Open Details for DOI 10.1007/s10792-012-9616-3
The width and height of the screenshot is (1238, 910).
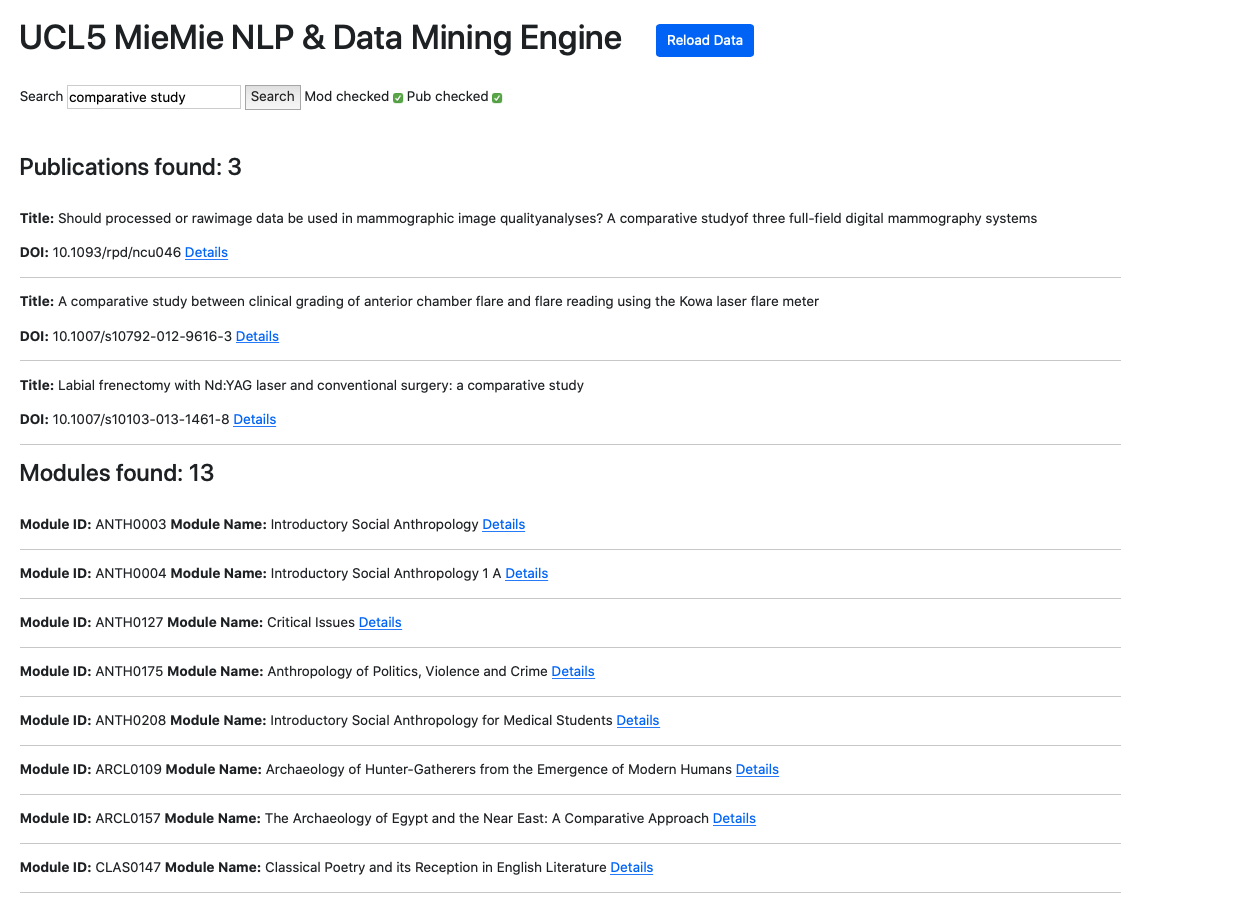pos(257,336)
